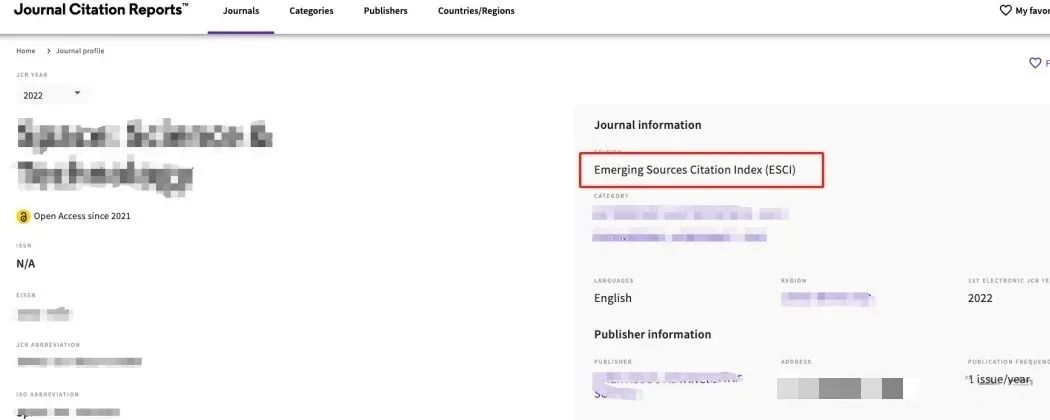The width and height of the screenshot is (1050, 420).
Task: Click the Journal information heading
Action: point(648,125)
